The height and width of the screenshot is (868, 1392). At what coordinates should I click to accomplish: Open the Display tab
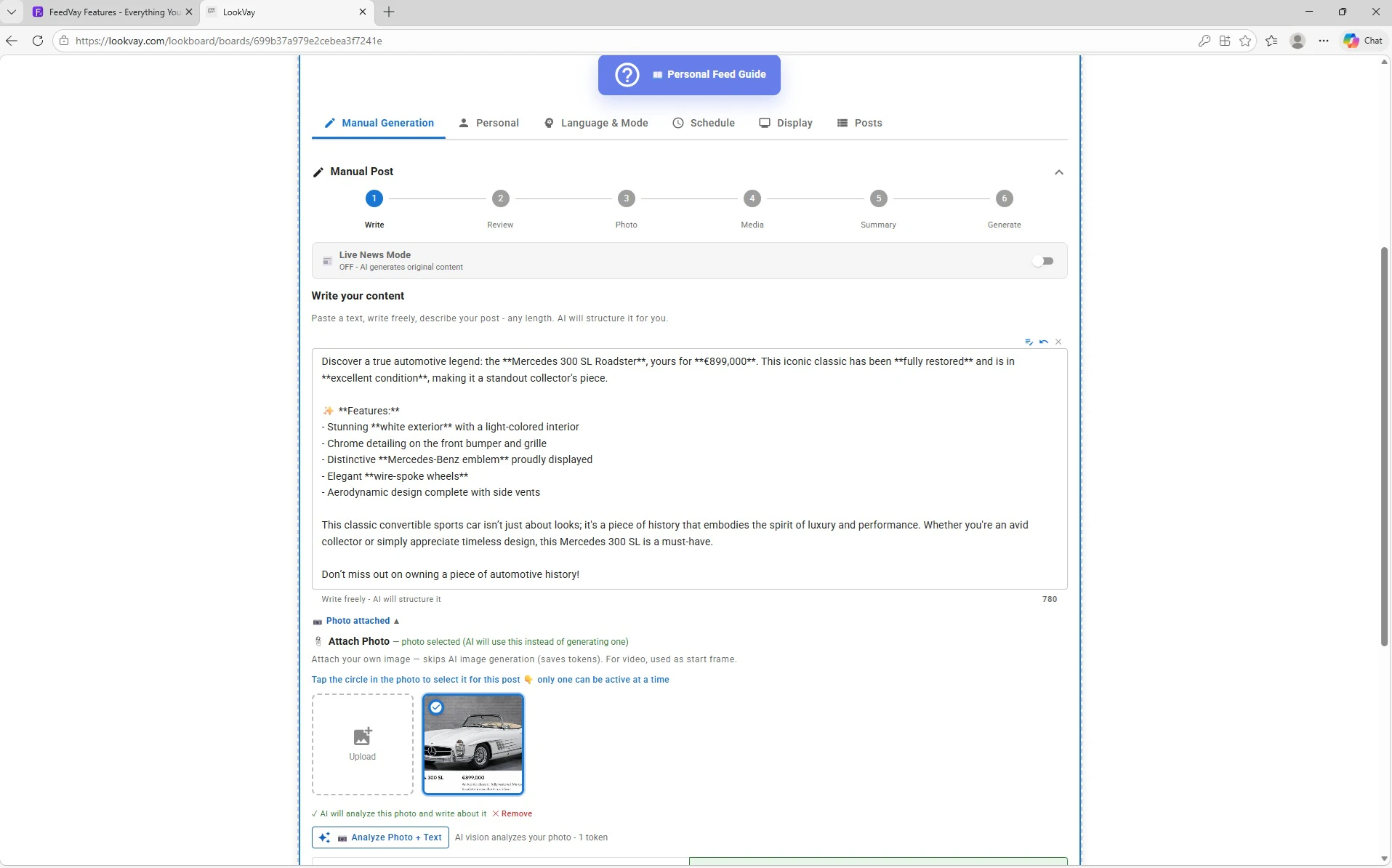(x=786, y=123)
